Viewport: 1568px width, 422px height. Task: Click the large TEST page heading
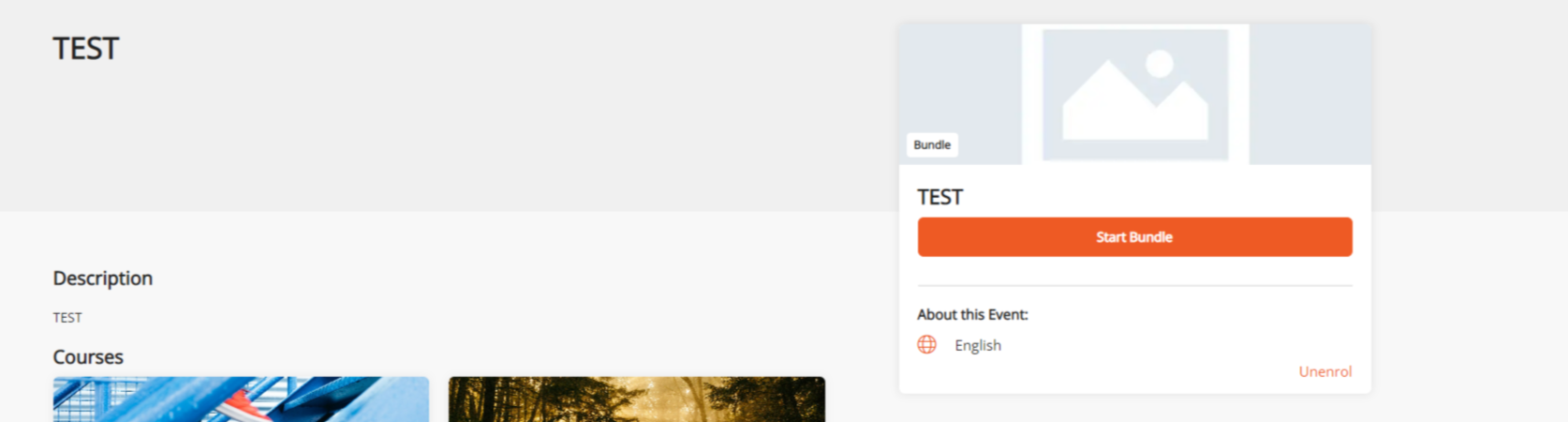click(86, 49)
